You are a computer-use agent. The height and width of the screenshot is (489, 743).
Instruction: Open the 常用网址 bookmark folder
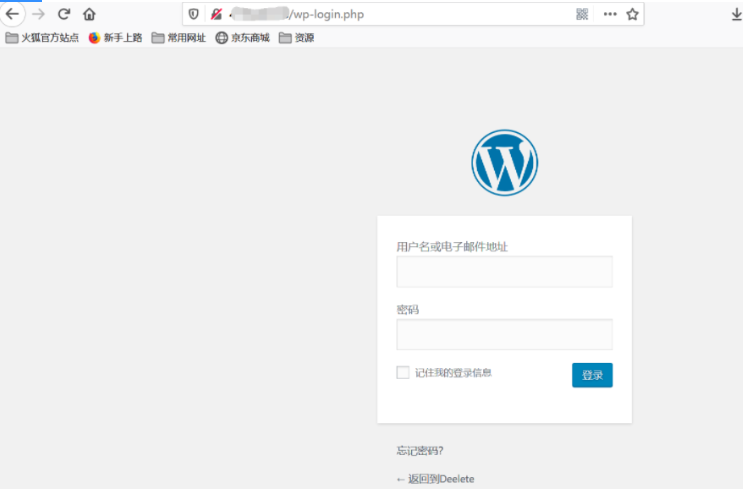(x=179, y=38)
